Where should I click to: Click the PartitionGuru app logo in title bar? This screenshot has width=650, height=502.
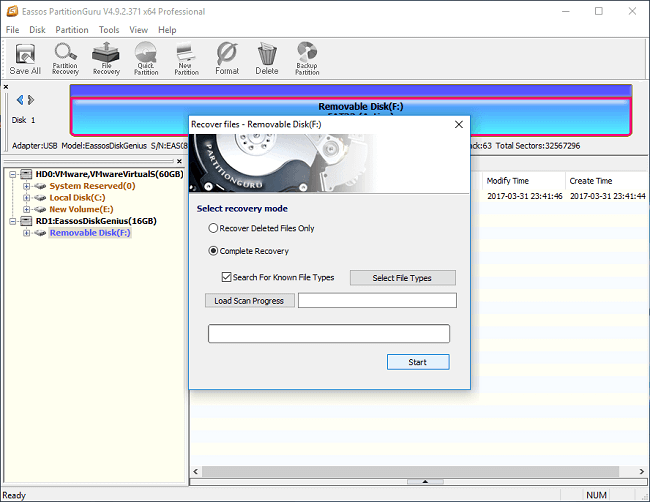click(12, 11)
